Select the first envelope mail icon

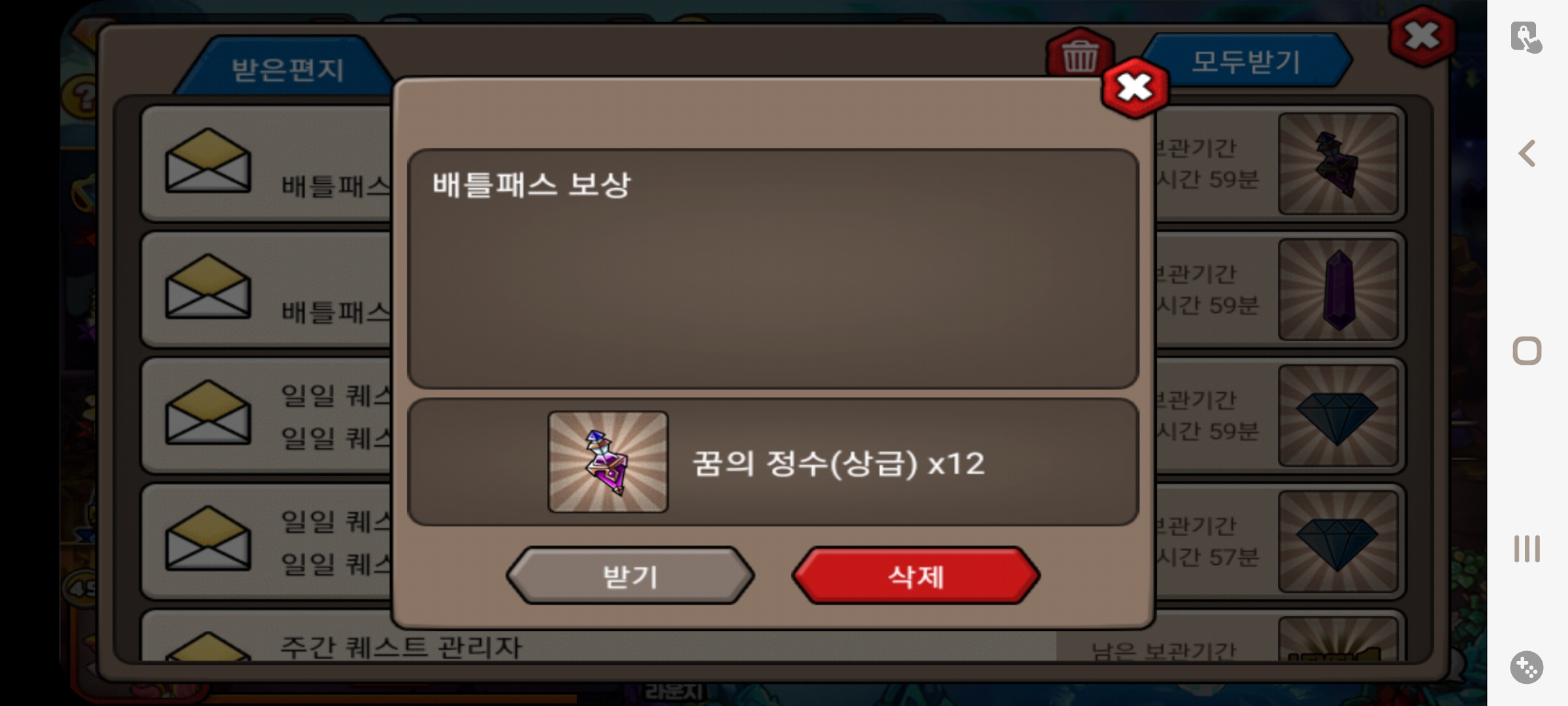[208, 161]
